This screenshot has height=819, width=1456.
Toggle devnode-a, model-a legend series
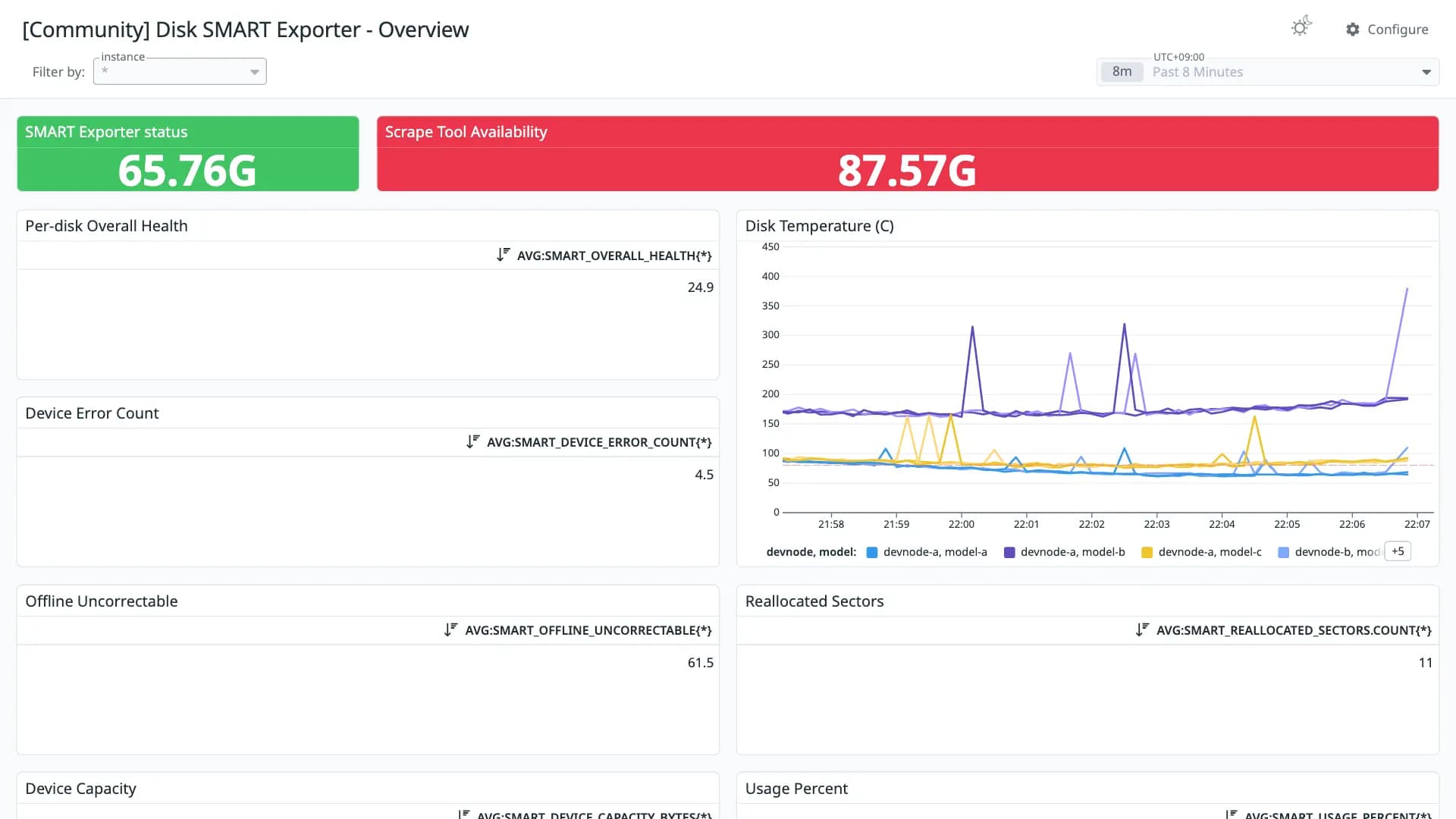coord(927,552)
